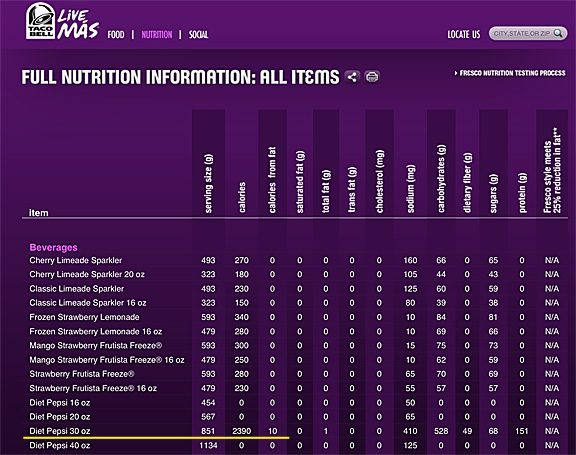This screenshot has width=576, height=455.
Task: Click the carbohydrates (g) column header
Action: tap(441, 178)
